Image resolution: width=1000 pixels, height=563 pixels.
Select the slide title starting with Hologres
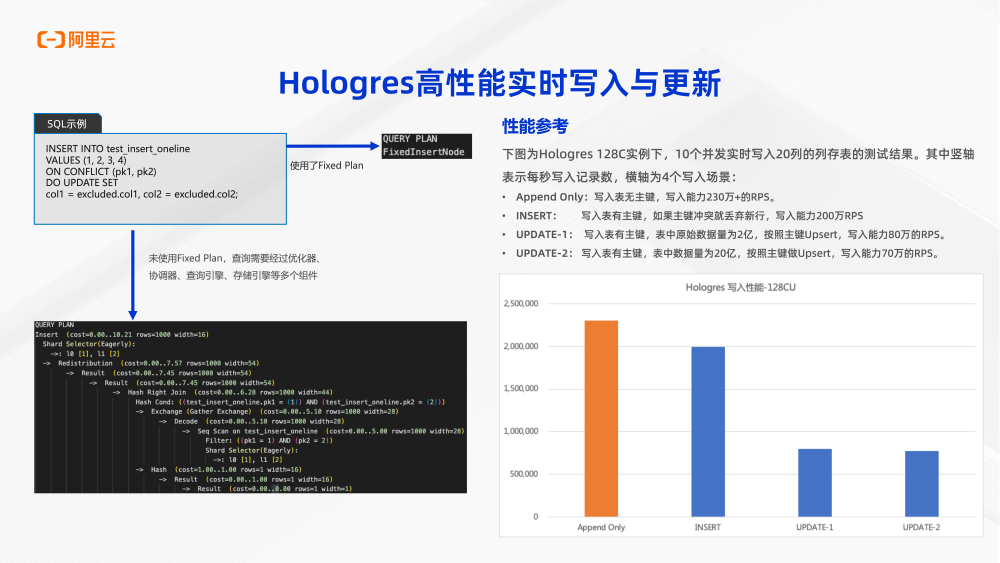click(499, 83)
